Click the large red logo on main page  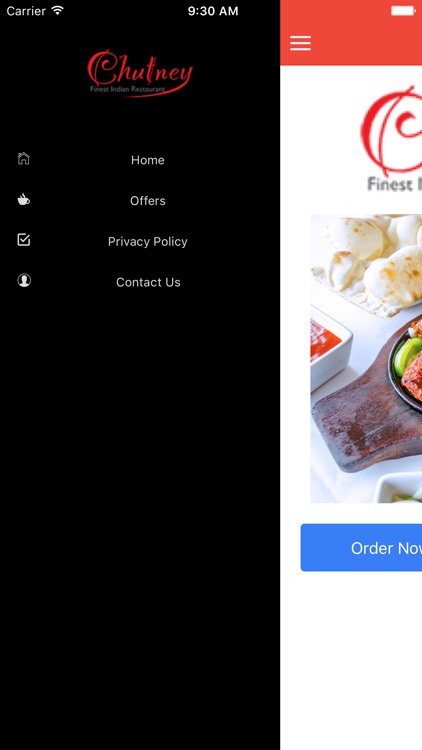coord(391,139)
